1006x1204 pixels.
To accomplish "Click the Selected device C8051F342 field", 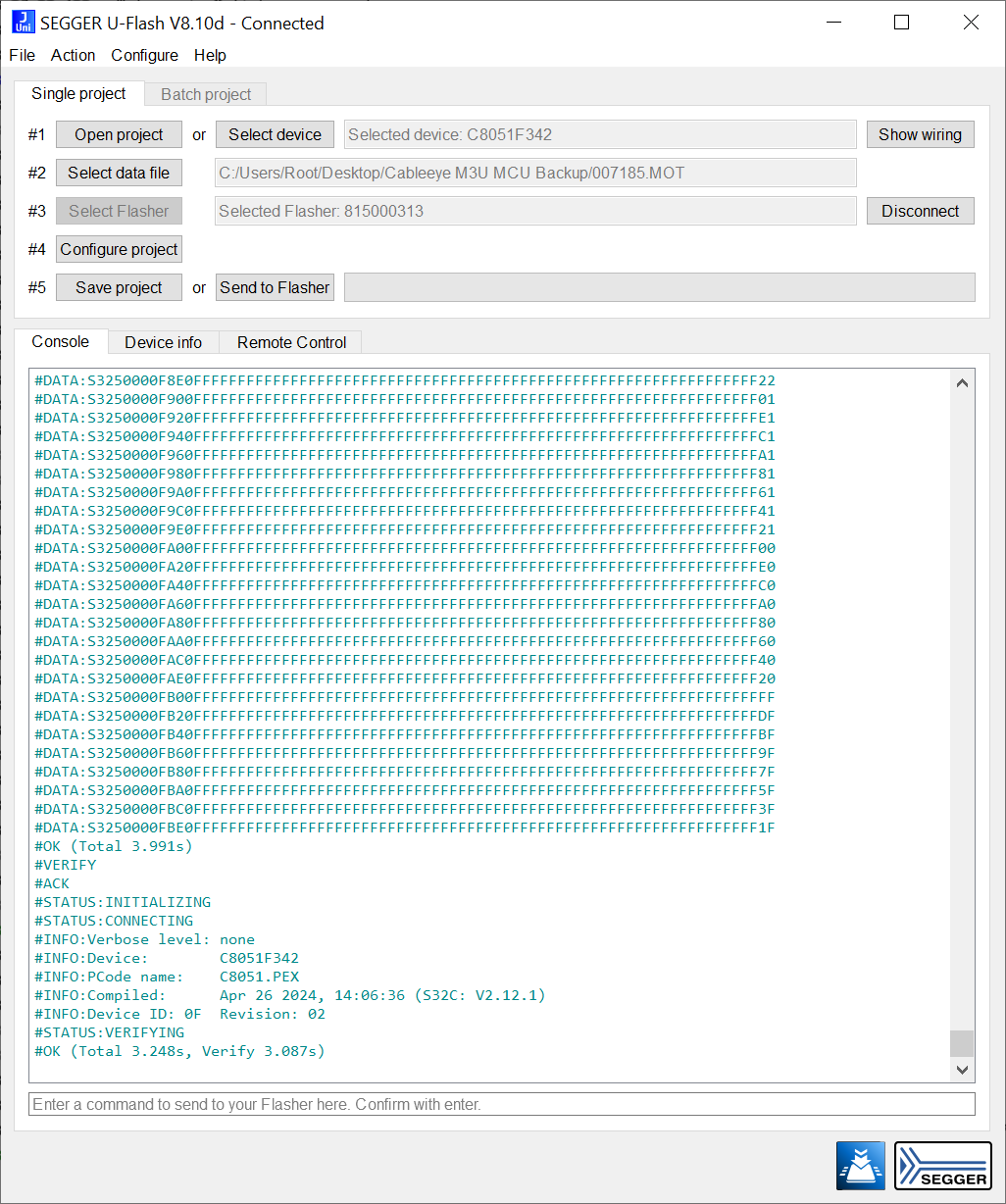I will [x=600, y=134].
